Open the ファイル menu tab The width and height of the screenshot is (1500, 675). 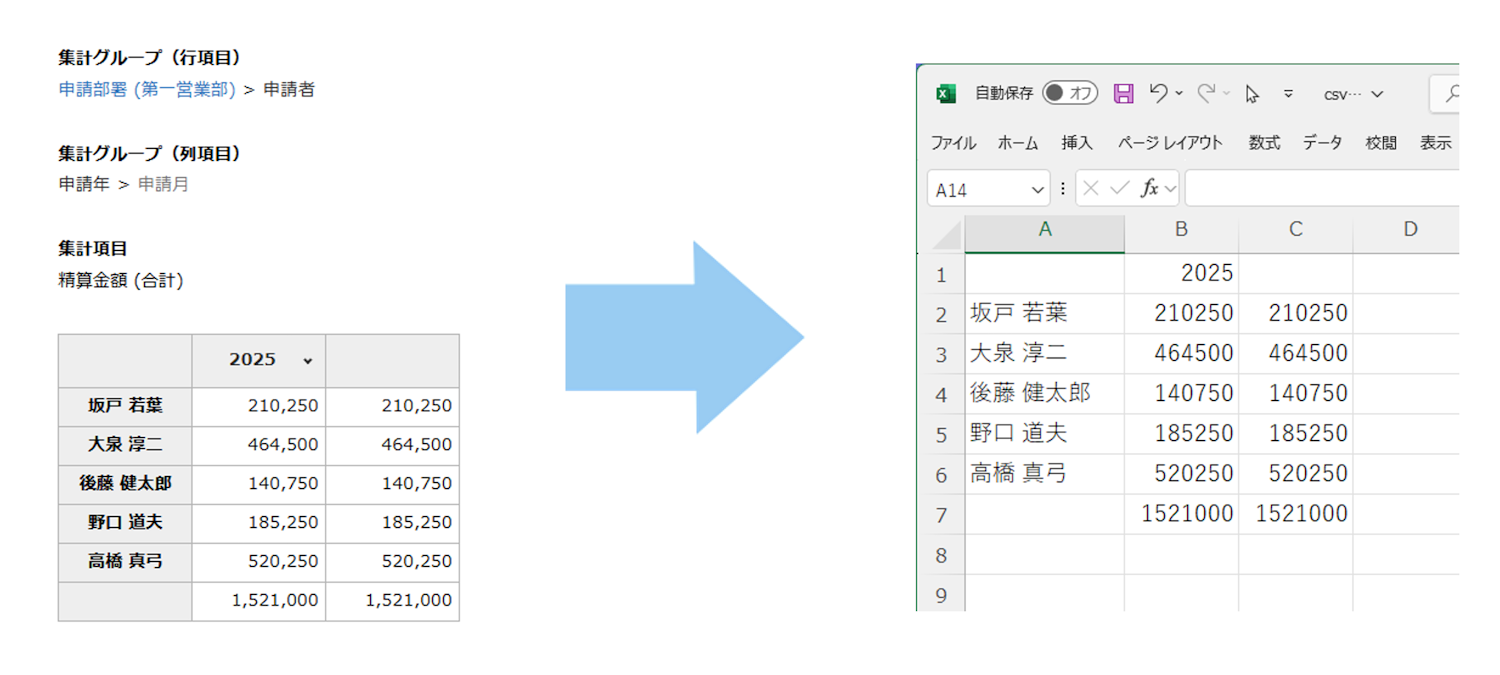952,143
